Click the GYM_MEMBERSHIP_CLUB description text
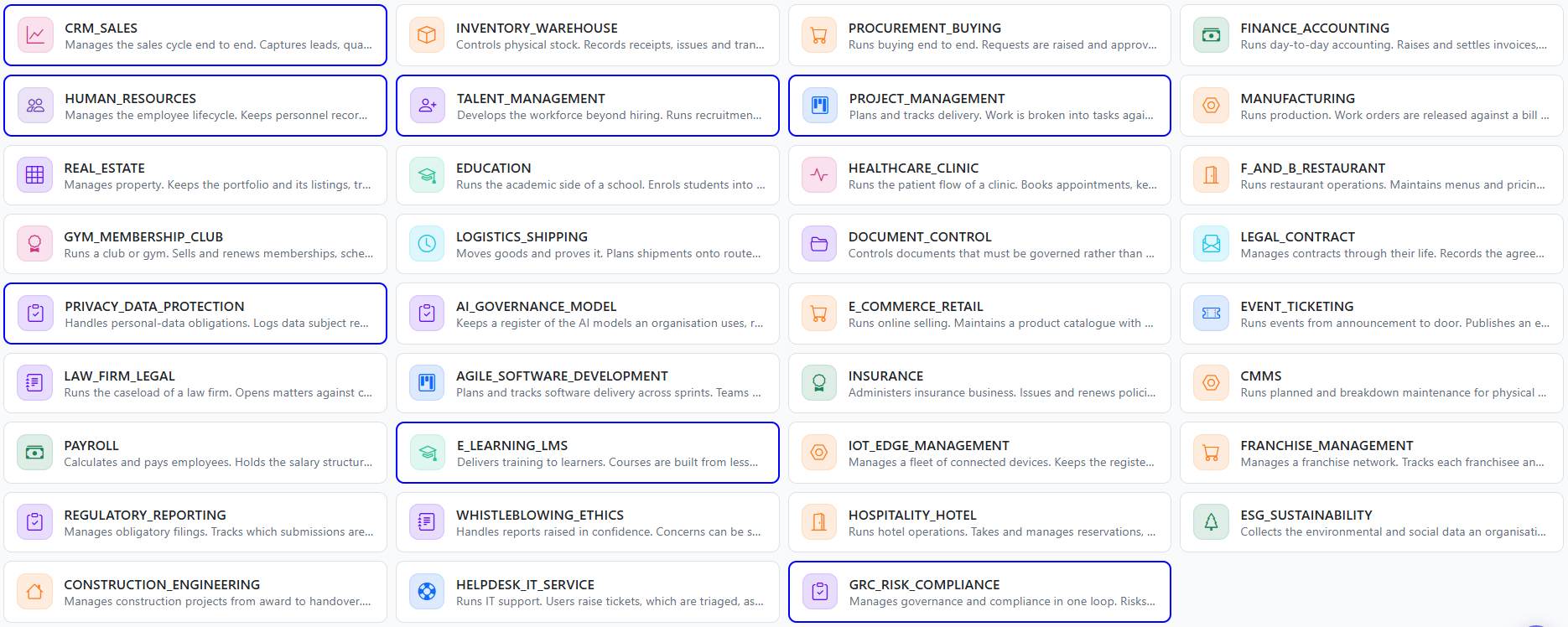This screenshot has width=1568, height=627. click(x=219, y=253)
